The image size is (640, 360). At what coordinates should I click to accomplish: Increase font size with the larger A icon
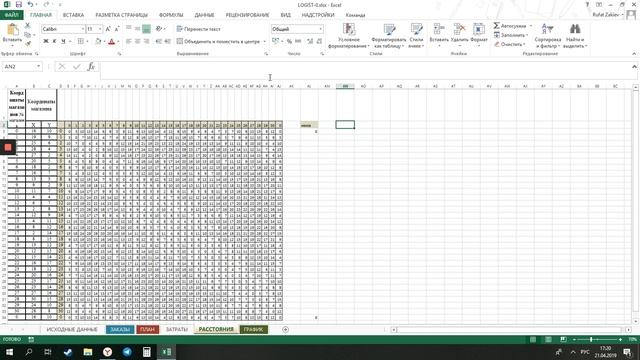108,29
